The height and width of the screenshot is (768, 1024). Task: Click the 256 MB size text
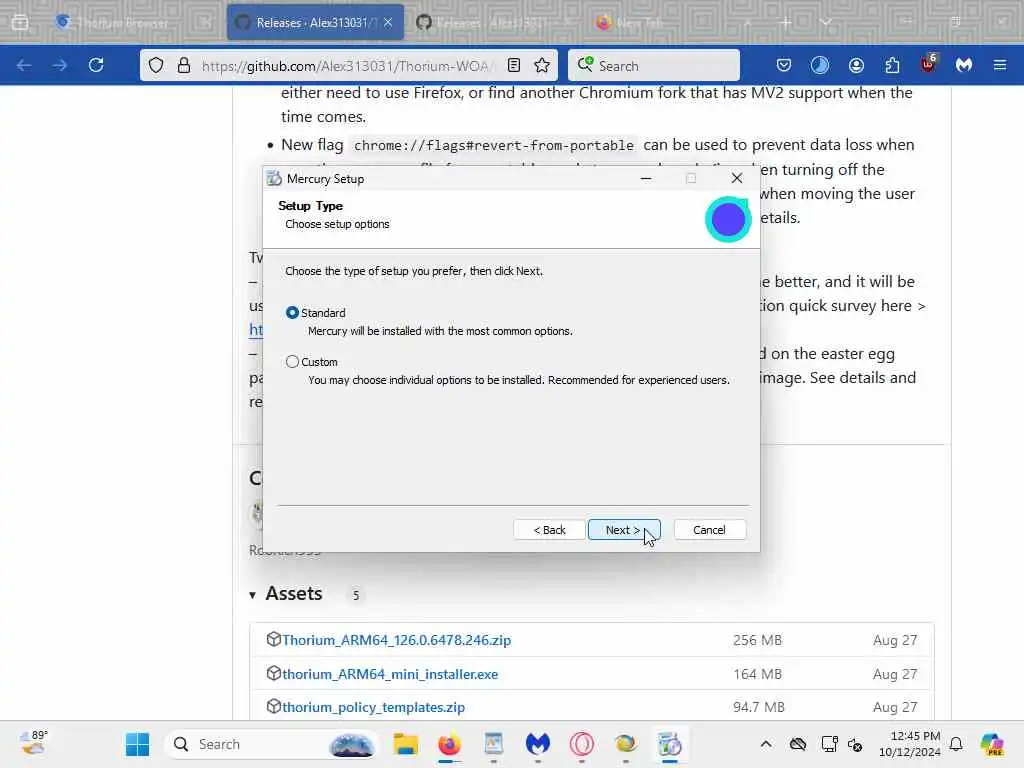(757, 640)
